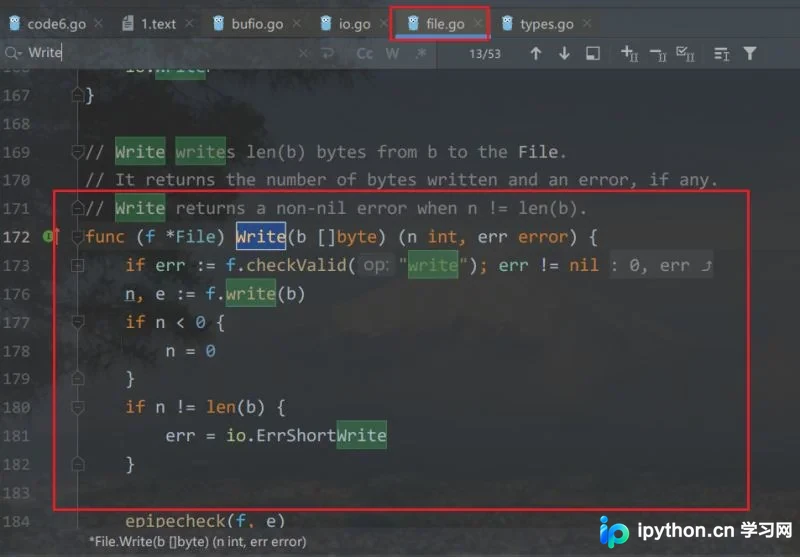Viewport: 800px width, 557px height.
Task: Click fold end marker on line 179
Action: pos(78,378)
